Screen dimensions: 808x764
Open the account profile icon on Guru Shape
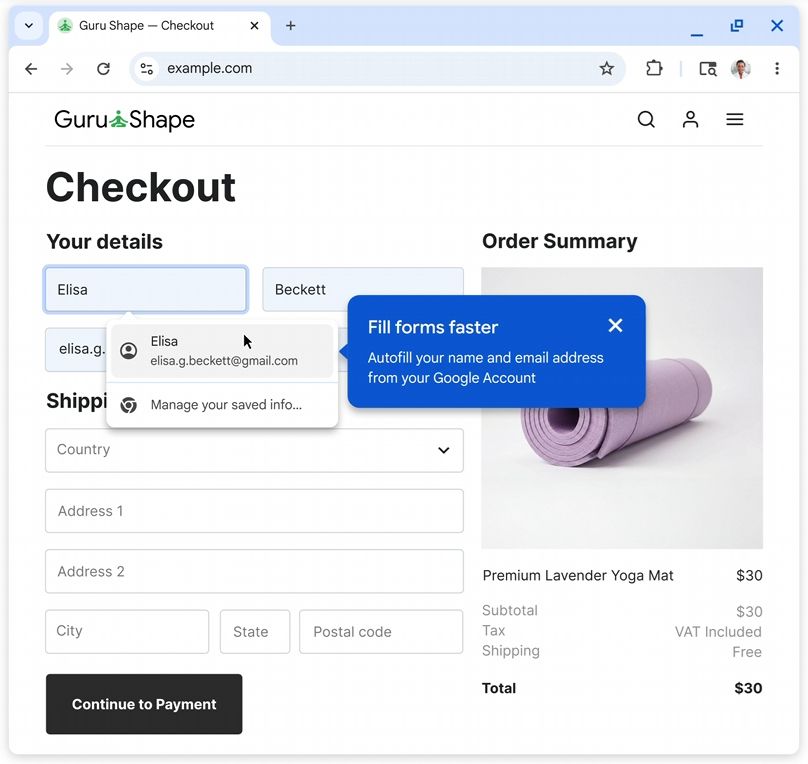pos(690,120)
